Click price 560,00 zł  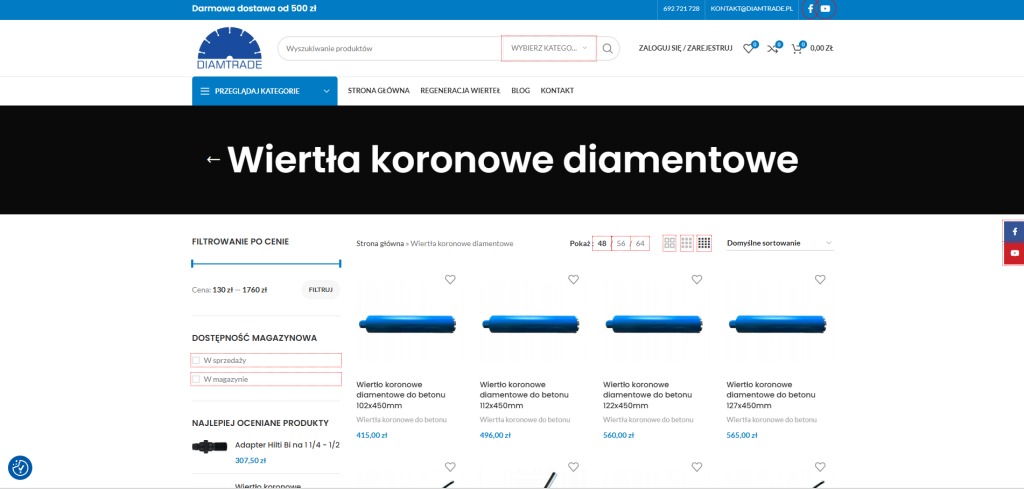619,435
